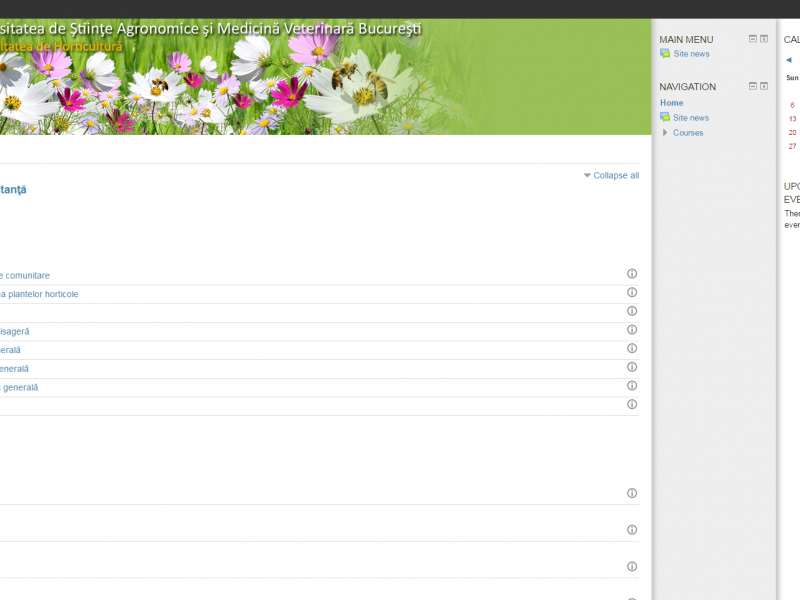Show info for the 'enerală' course
The width and height of the screenshot is (800, 600).
click(632, 367)
